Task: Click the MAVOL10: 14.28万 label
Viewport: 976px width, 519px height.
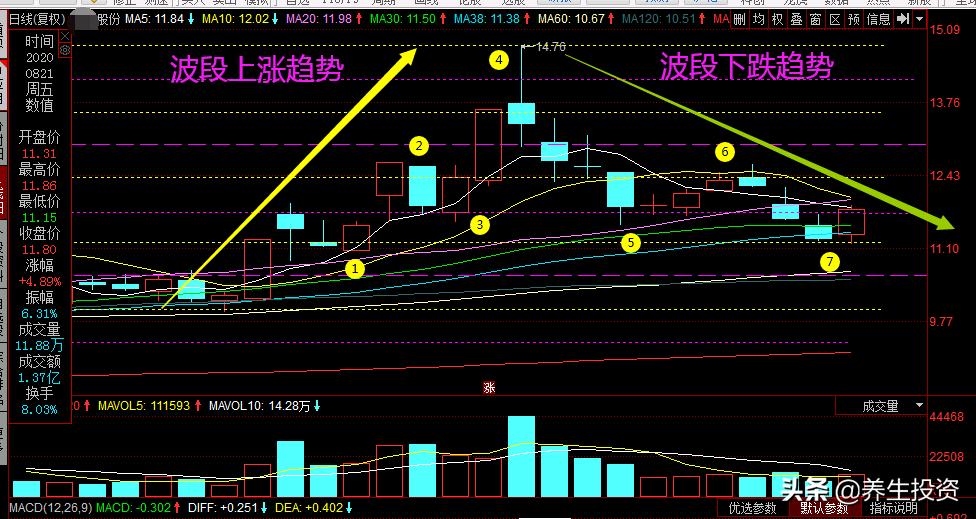Action: click(259, 406)
